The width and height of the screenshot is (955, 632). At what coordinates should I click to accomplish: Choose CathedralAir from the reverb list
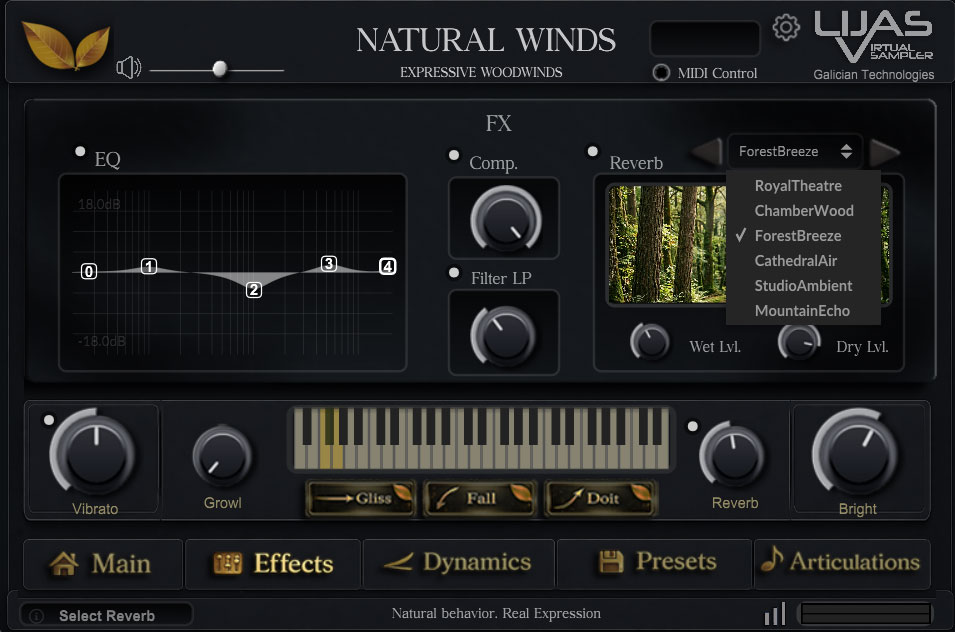(803, 261)
